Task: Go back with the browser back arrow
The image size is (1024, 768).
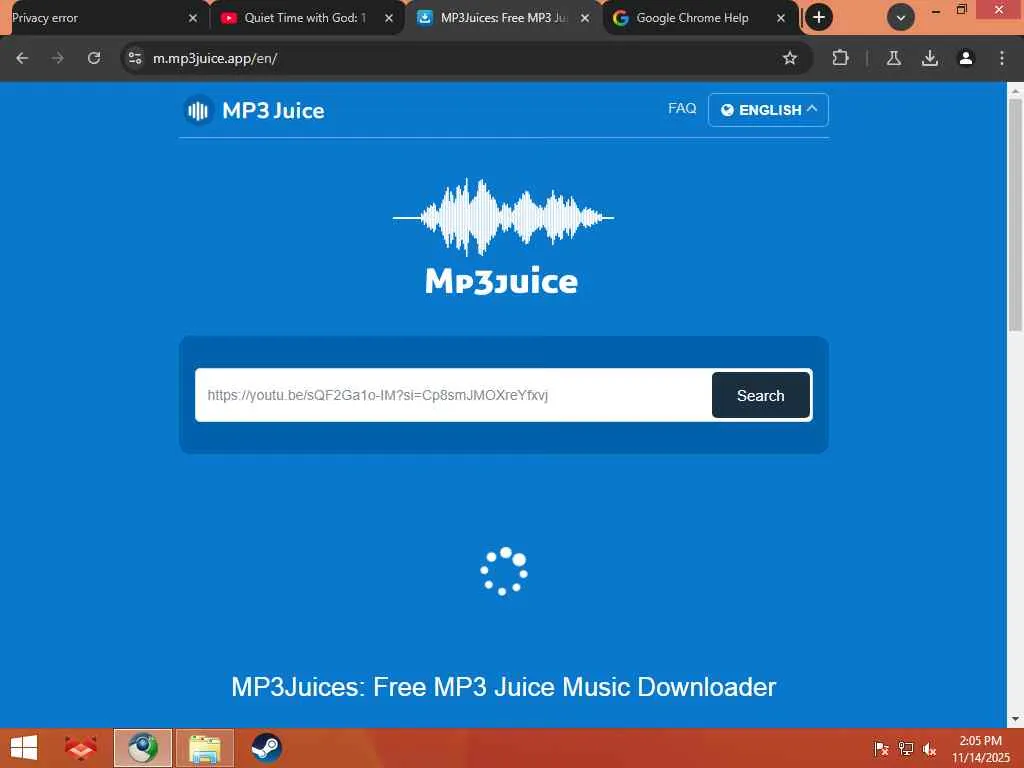Action: (x=22, y=58)
